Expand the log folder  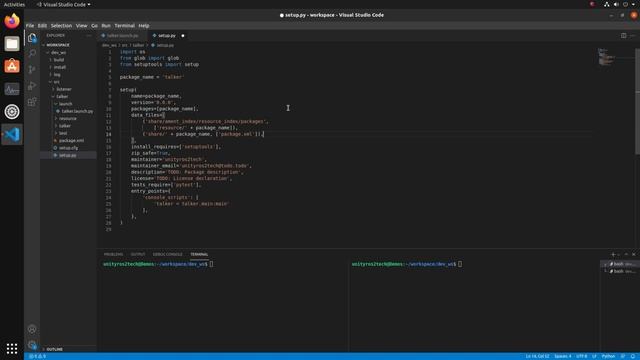coord(57,75)
